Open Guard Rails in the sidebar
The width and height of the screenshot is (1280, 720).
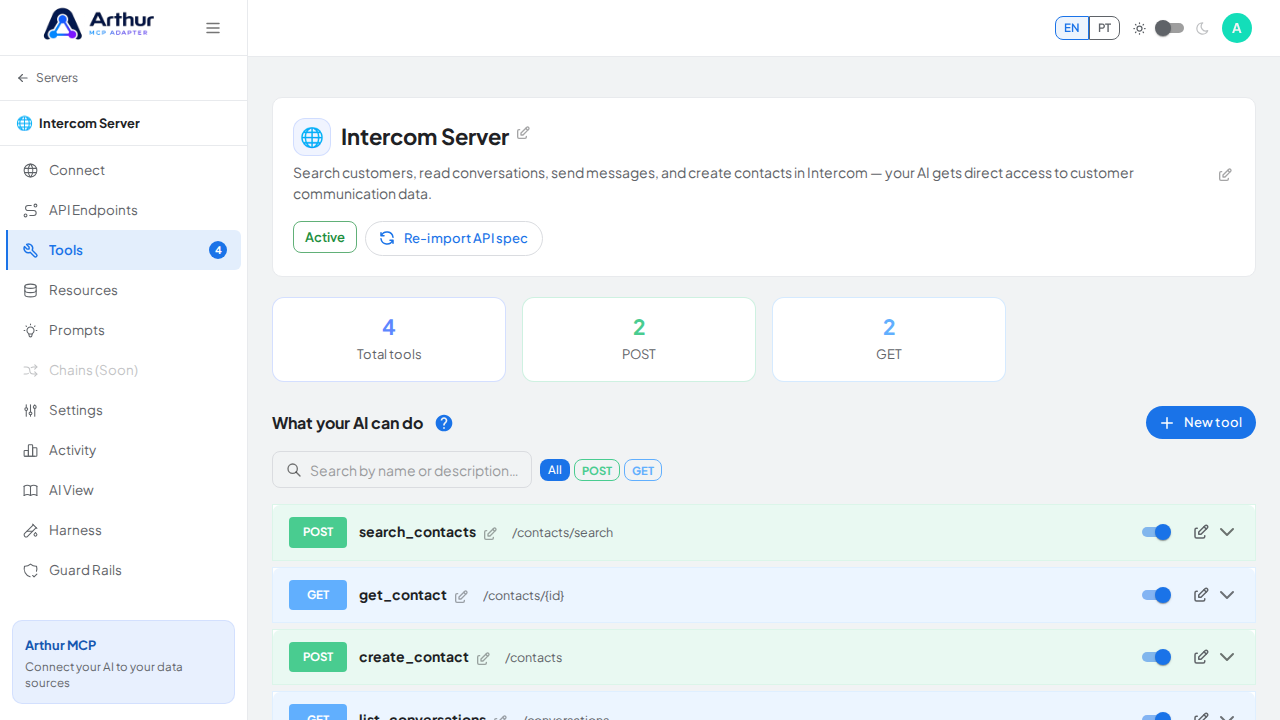coord(124,570)
